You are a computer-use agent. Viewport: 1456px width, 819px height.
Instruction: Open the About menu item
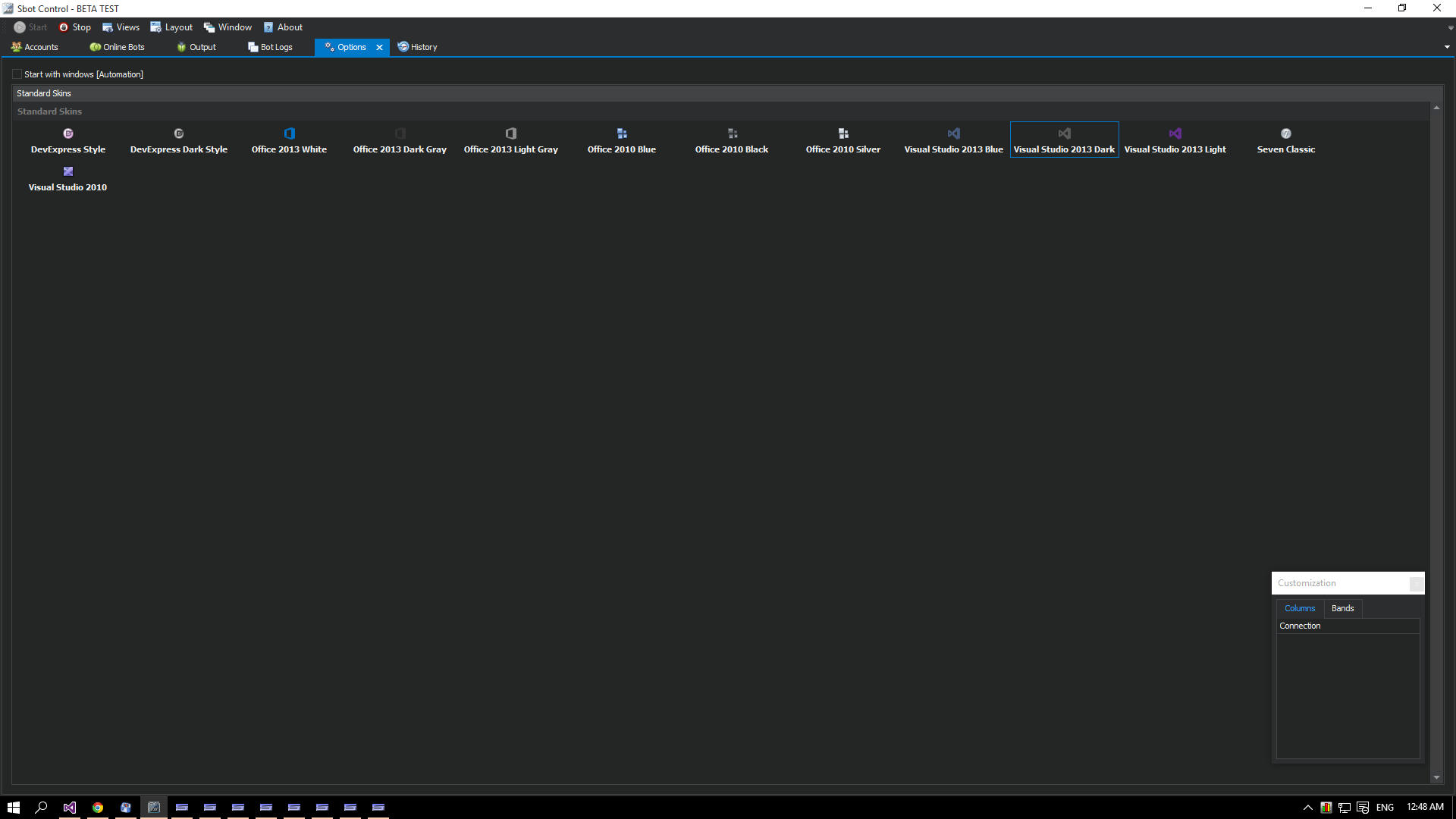(283, 27)
